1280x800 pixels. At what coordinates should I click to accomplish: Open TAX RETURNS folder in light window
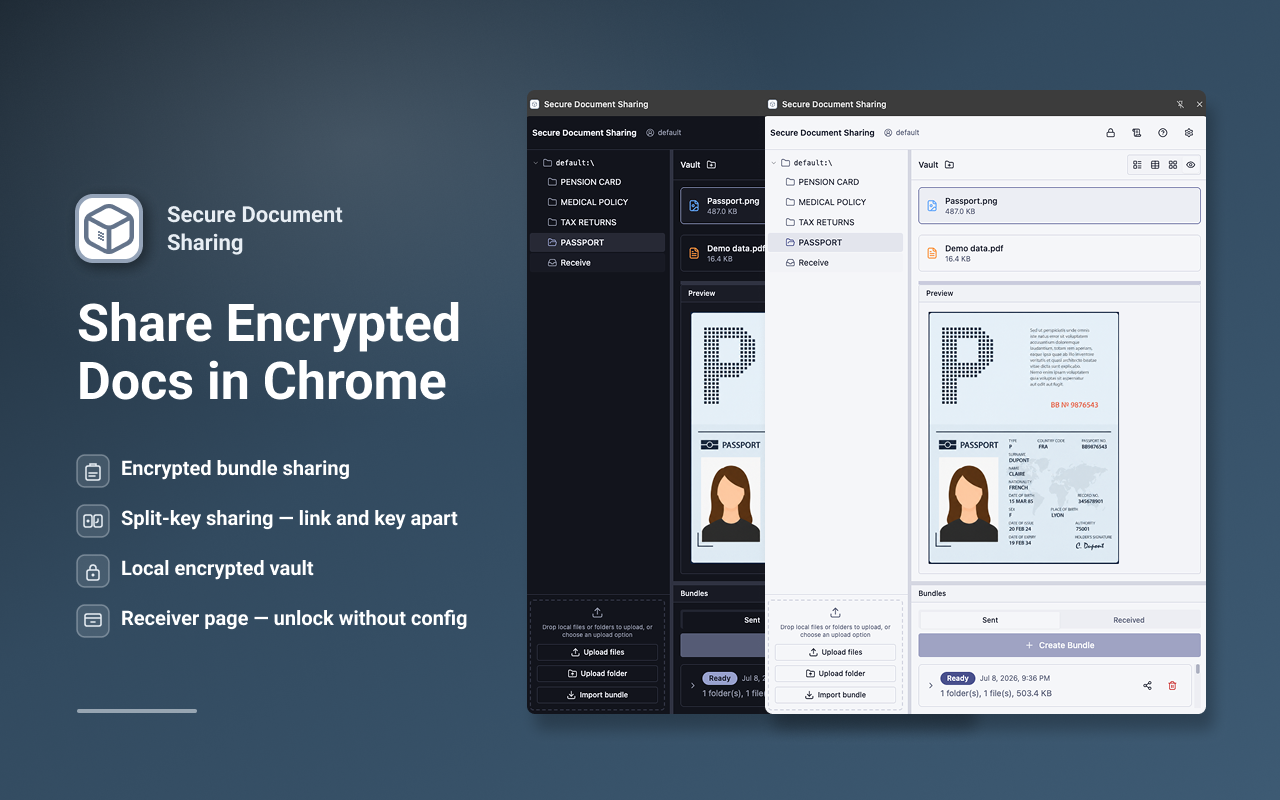pyautogui.click(x=835, y=222)
